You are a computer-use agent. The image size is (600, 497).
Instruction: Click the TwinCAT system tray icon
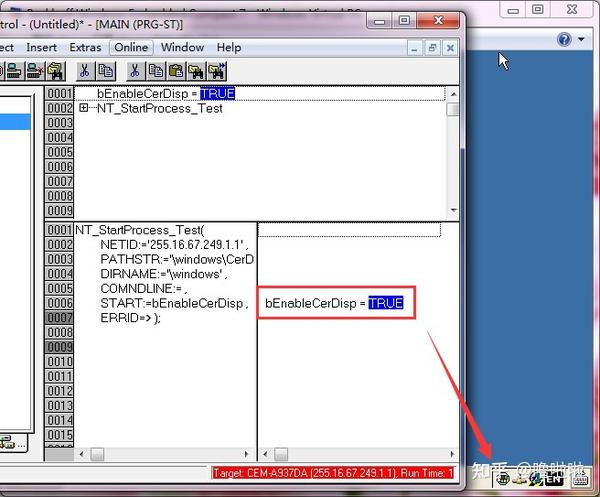(x=504, y=479)
